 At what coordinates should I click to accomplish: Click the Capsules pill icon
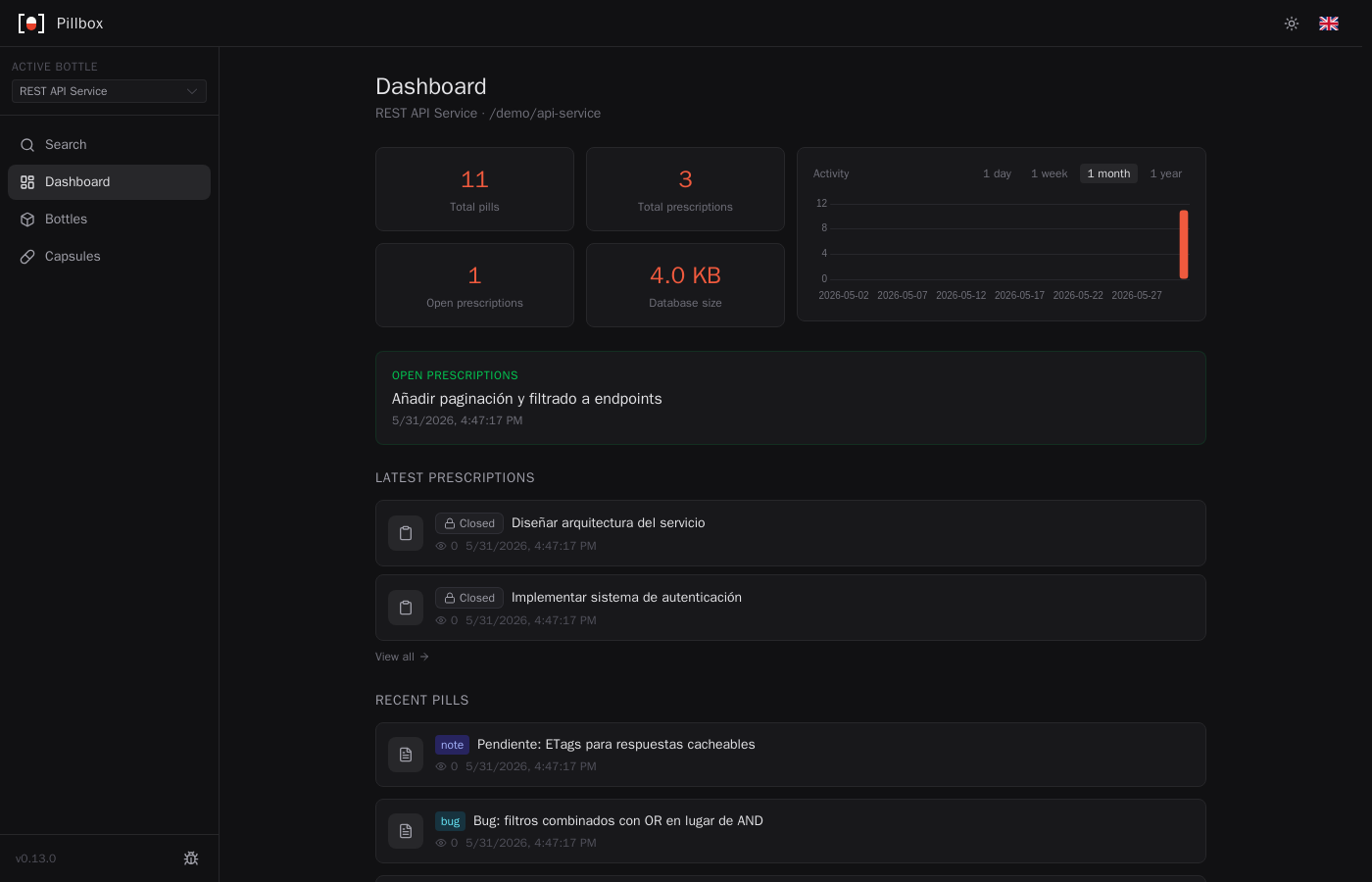point(27,257)
